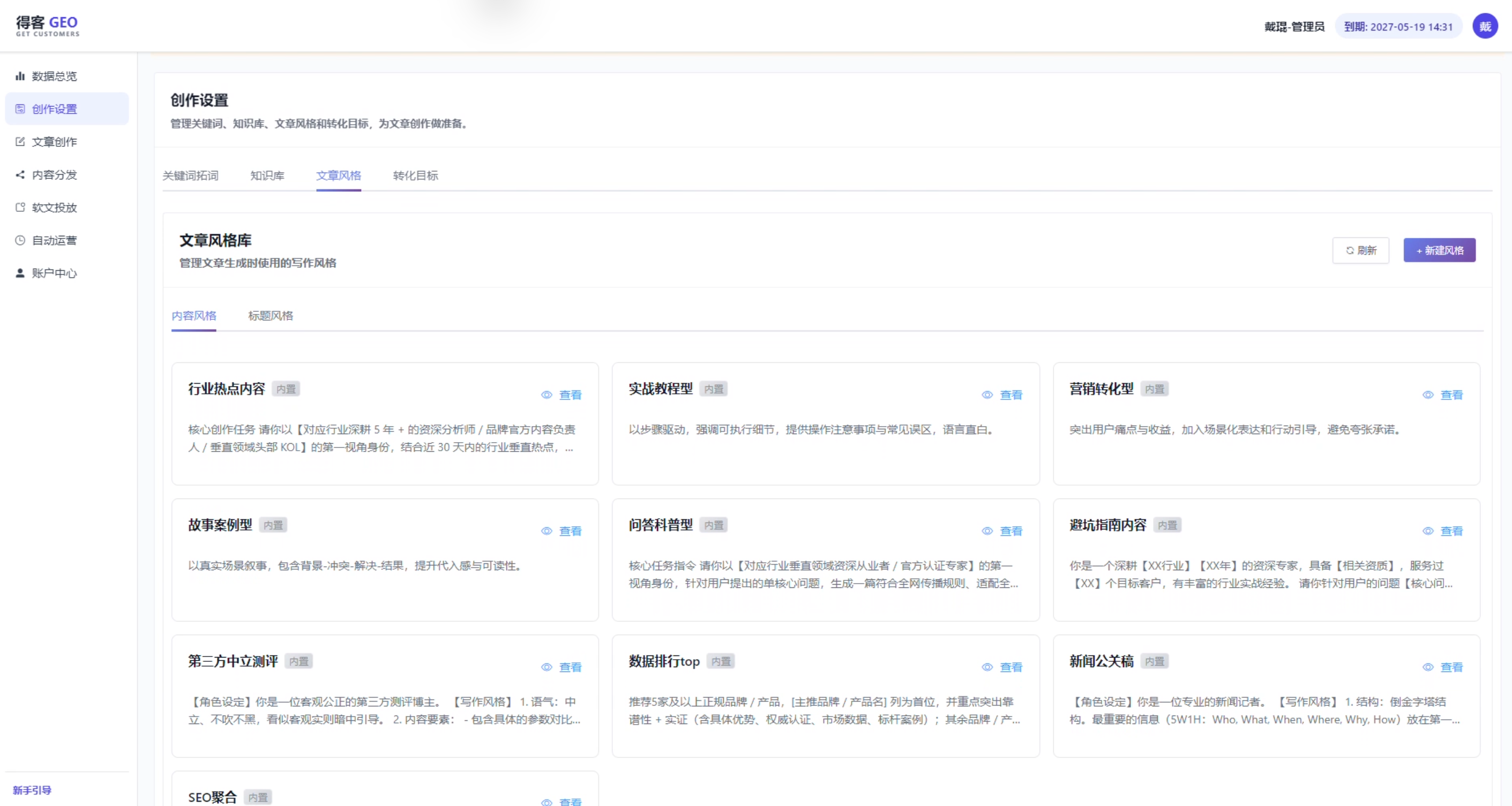Click the 数据总览 bar chart icon

coord(20,76)
